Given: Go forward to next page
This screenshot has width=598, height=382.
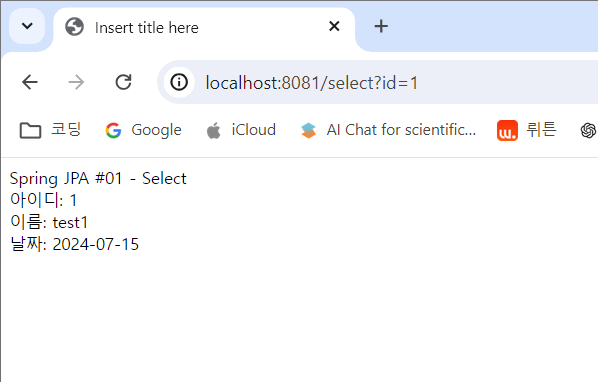Looking at the screenshot, I should point(76,82).
